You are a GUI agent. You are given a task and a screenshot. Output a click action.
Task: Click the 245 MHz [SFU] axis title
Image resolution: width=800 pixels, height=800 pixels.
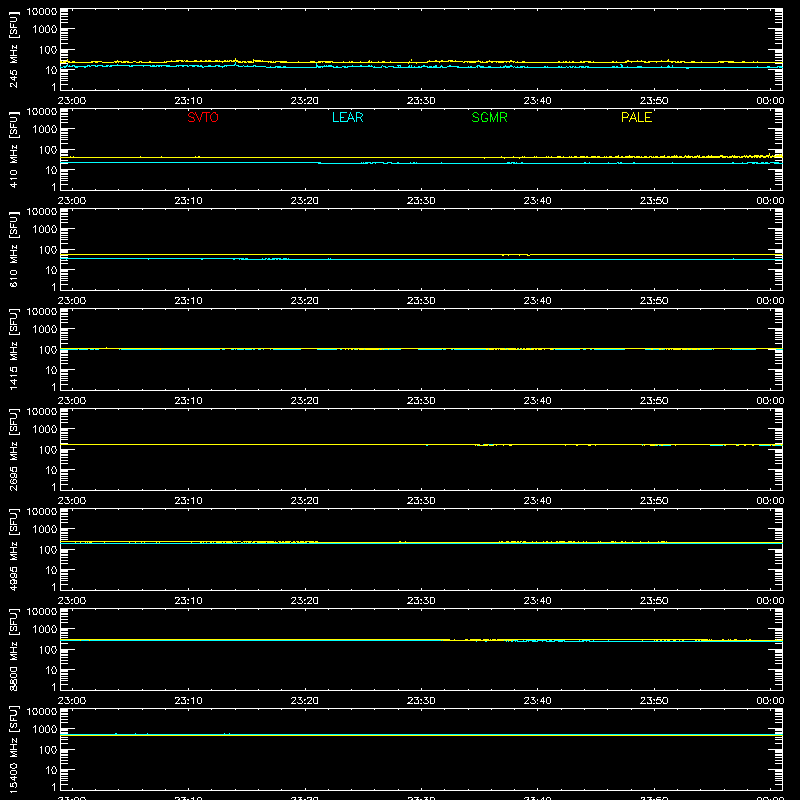[14, 50]
